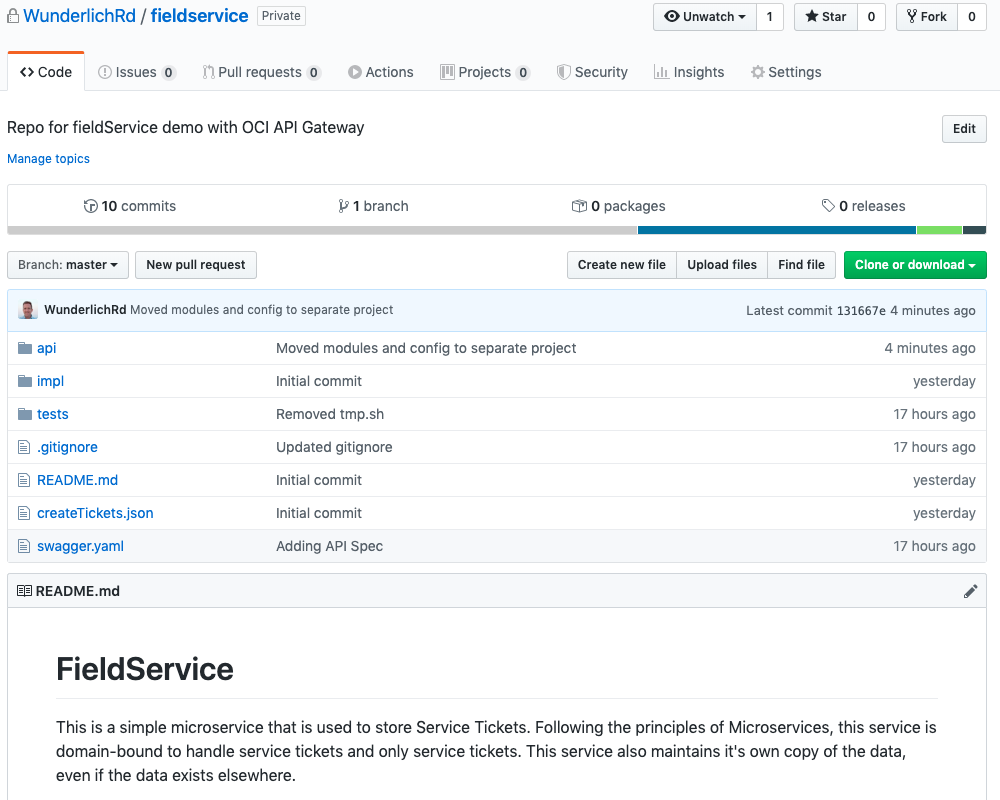Open the Unwatch dropdown

pos(703,17)
